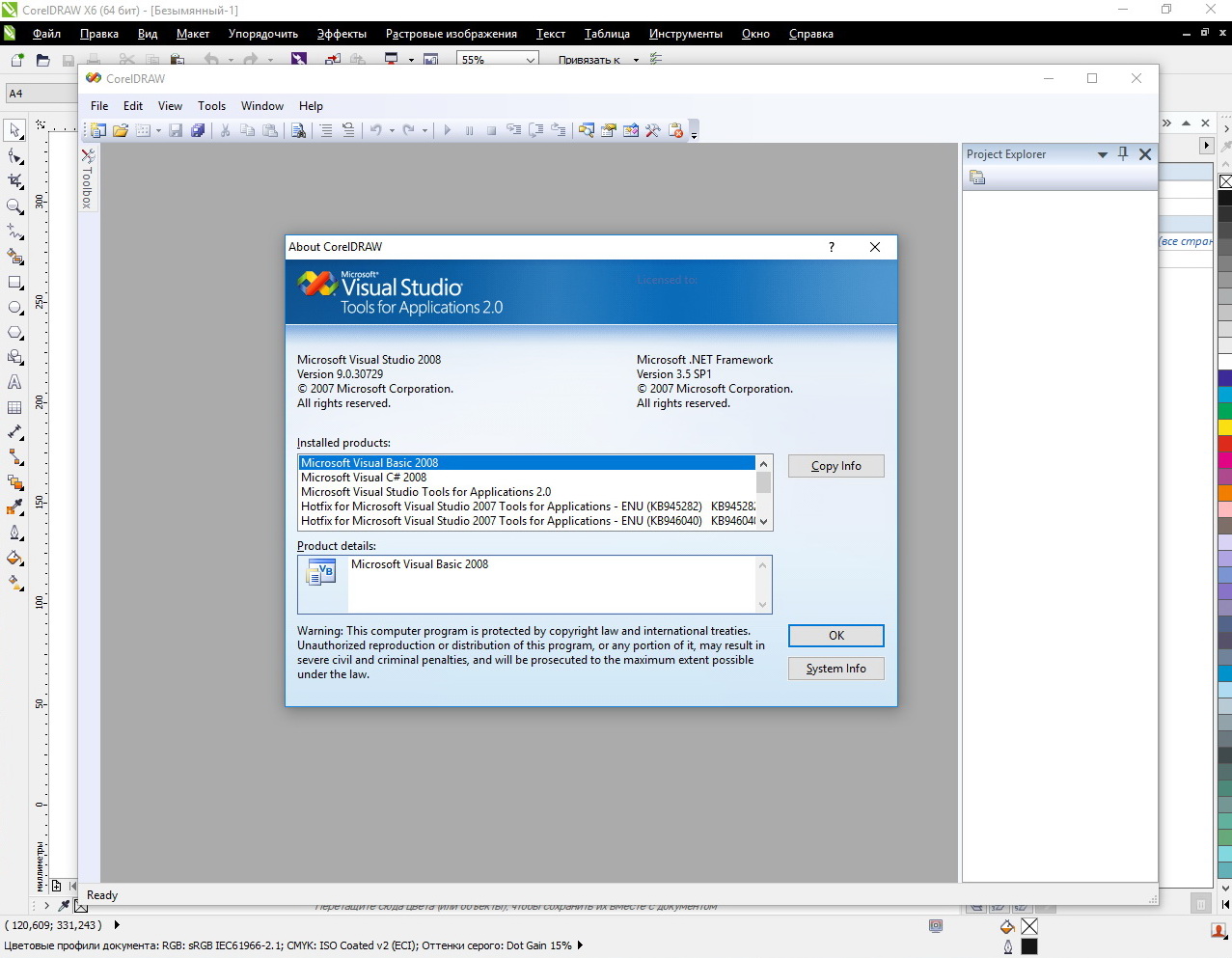This screenshot has height=958, width=1232.
Task: Select the Table tool
Action: coord(14,408)
